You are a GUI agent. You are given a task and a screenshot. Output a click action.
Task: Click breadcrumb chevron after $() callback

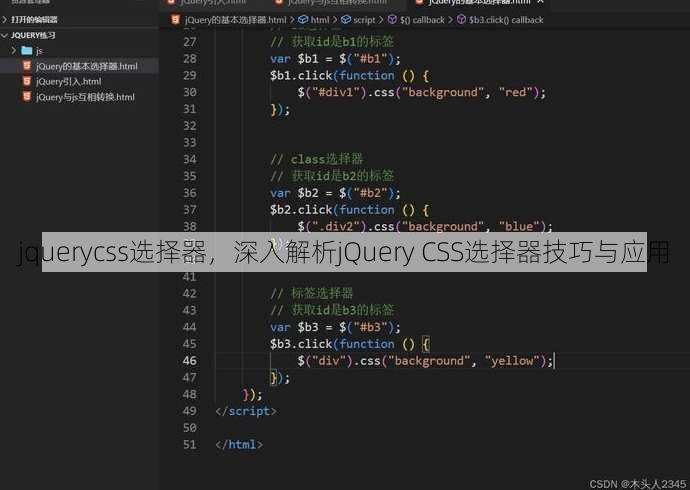coord(451,20)
